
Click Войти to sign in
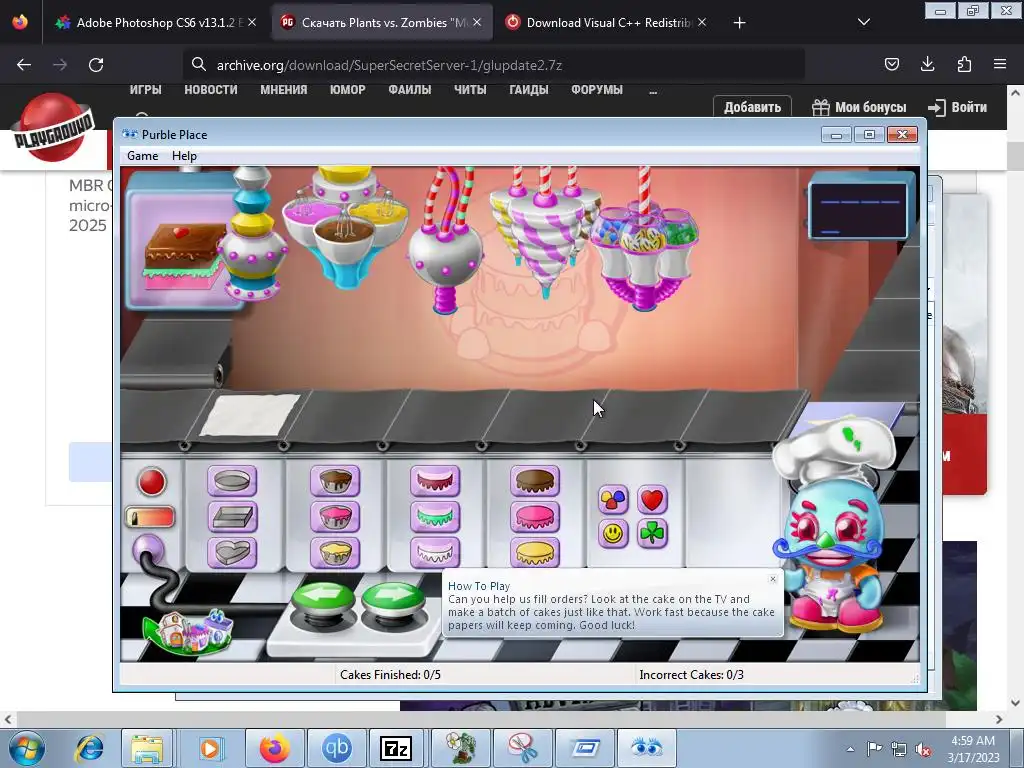pos(957,107)
